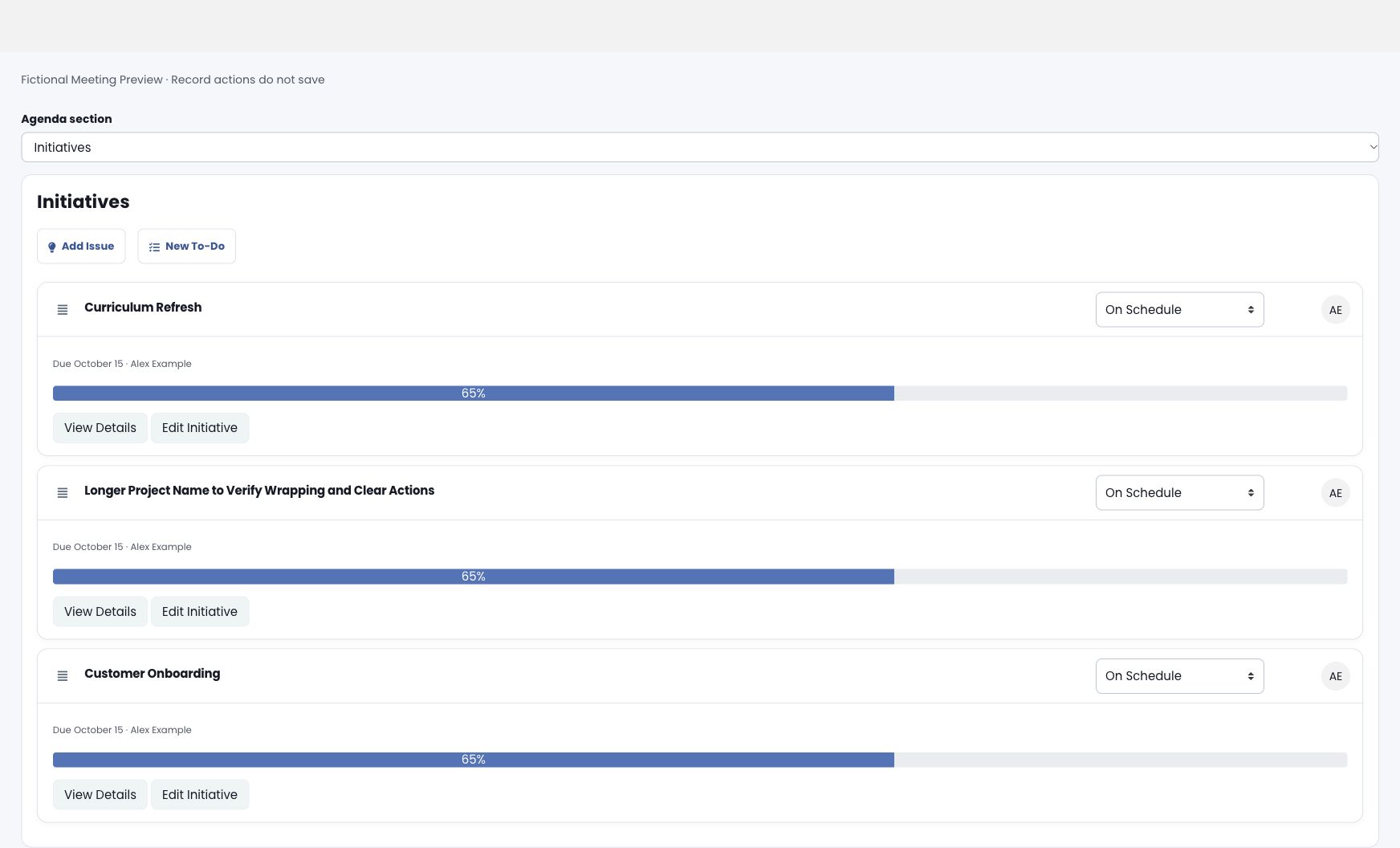Click the Customer Onboarding title
Image resolution: width=1400 pixels, height=848 pixels.
152,674
